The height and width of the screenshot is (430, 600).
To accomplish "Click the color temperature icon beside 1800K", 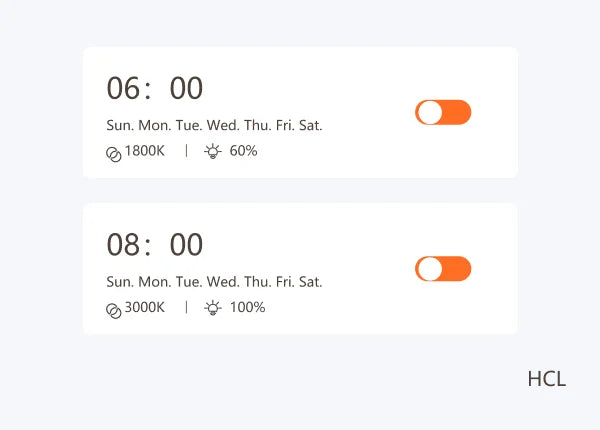I will (x=114, y=153).
